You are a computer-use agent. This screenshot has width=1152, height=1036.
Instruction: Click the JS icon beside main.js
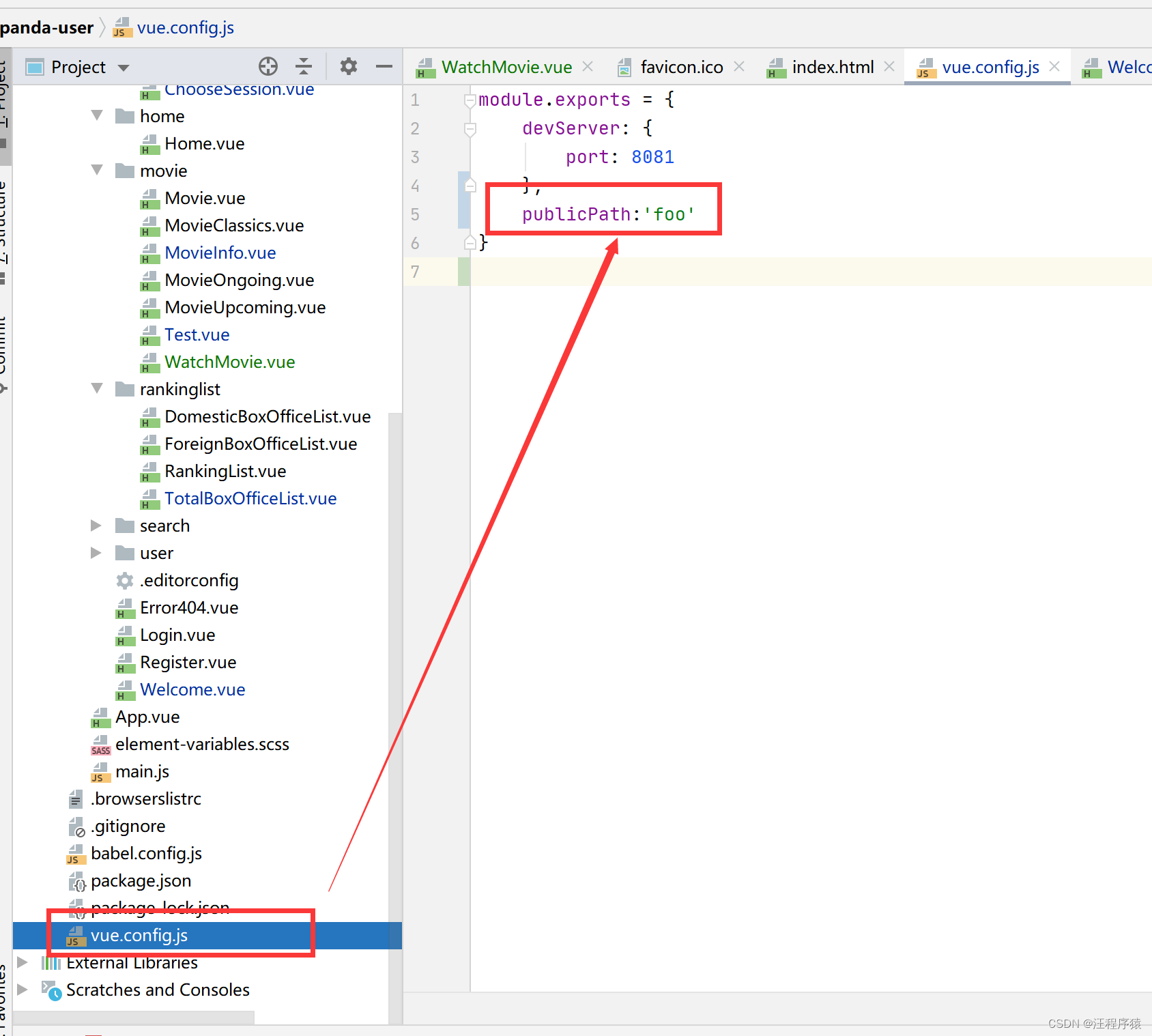(x=100, y=772)
